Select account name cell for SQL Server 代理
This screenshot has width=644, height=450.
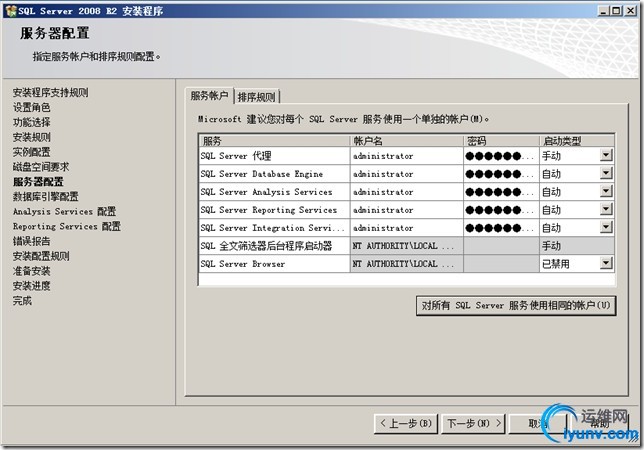[x=407, y=156]
